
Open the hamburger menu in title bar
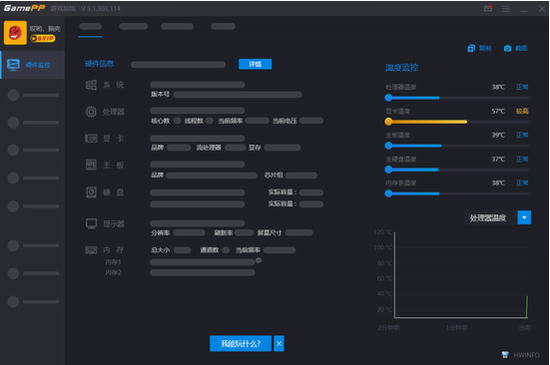(x=506, y=8)
